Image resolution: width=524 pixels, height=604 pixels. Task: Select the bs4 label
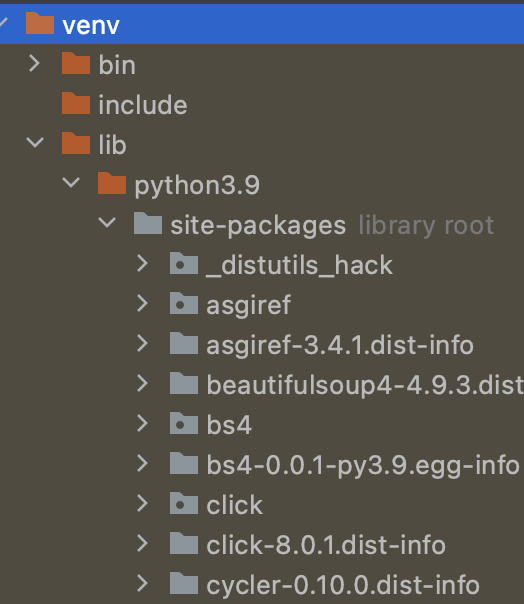pos(229,425)
